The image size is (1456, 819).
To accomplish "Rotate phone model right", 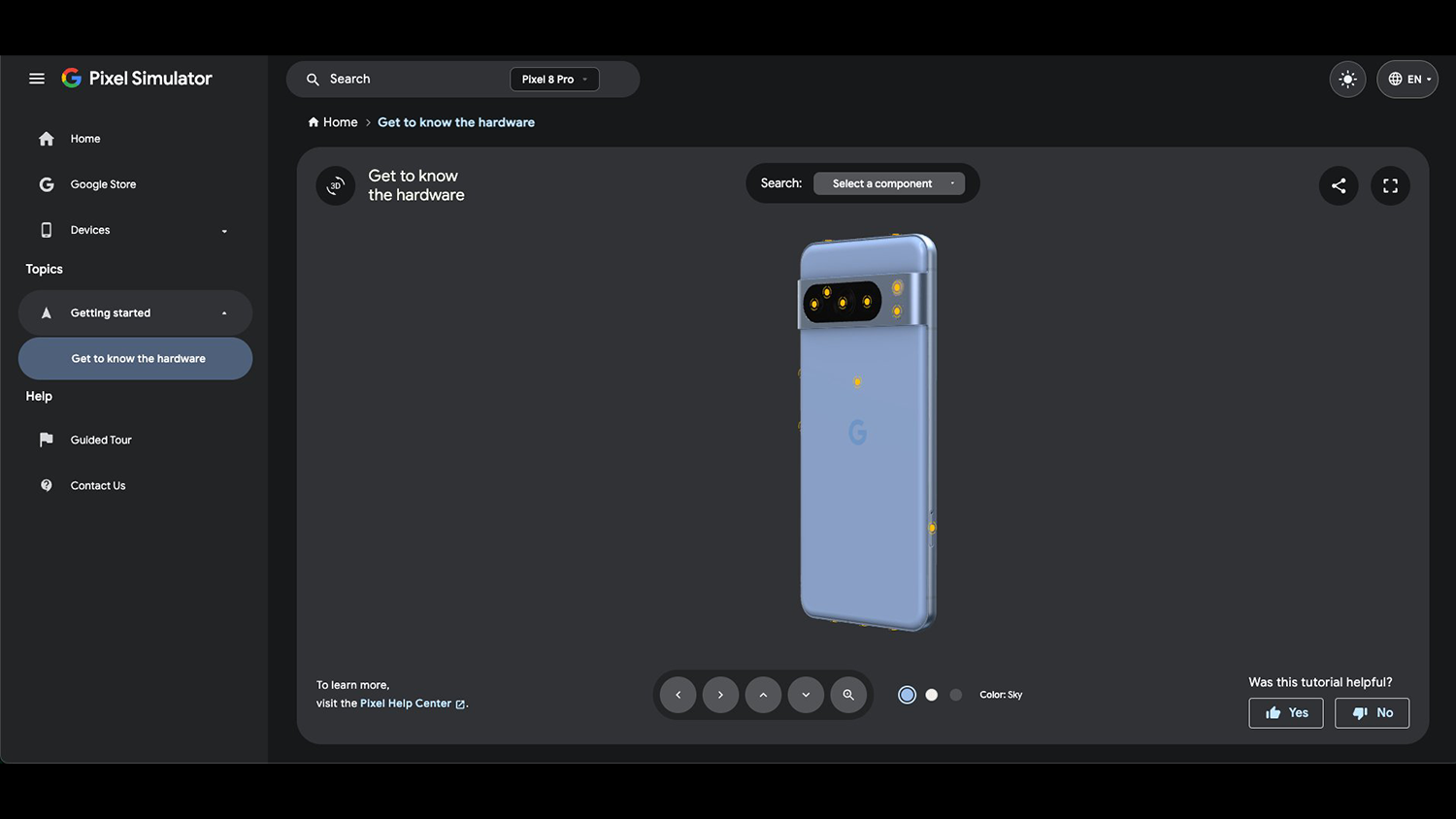I will [720, 695].
